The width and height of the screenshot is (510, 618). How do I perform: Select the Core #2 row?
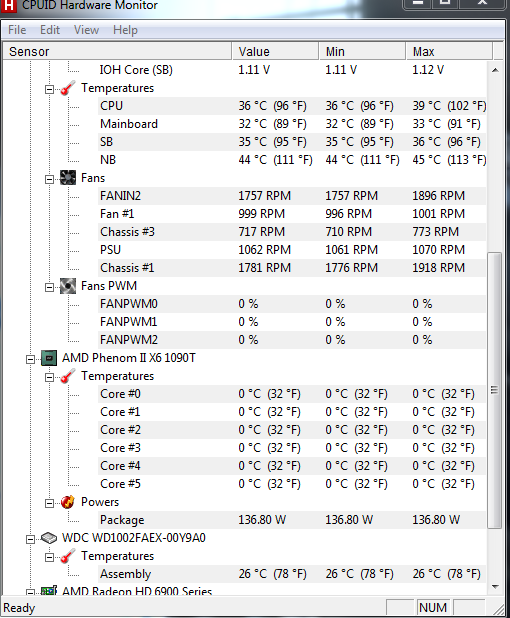(x=292, y=430)
